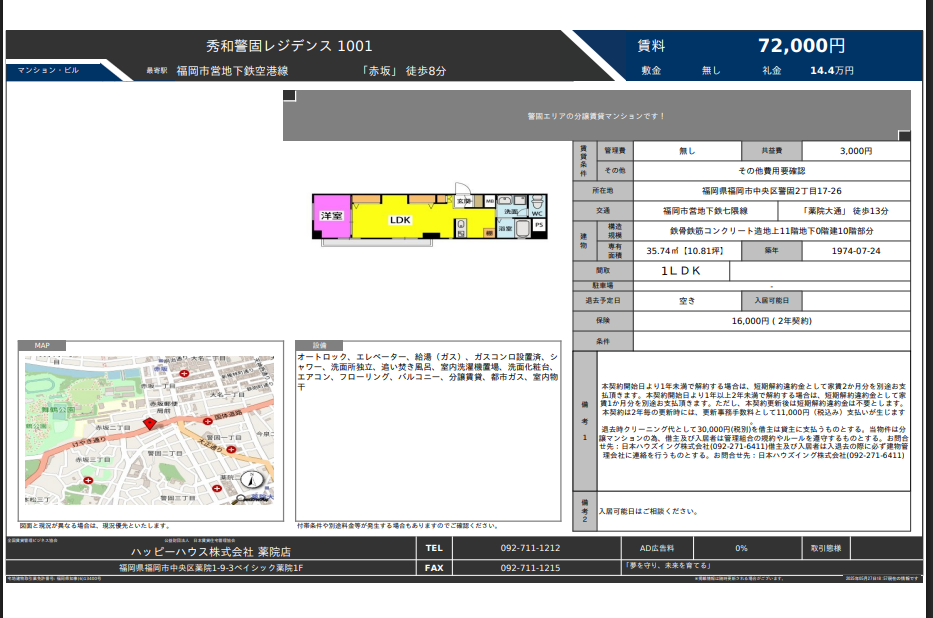Click the dark square at banner's bottom-right corner

(x=904, y=136)
